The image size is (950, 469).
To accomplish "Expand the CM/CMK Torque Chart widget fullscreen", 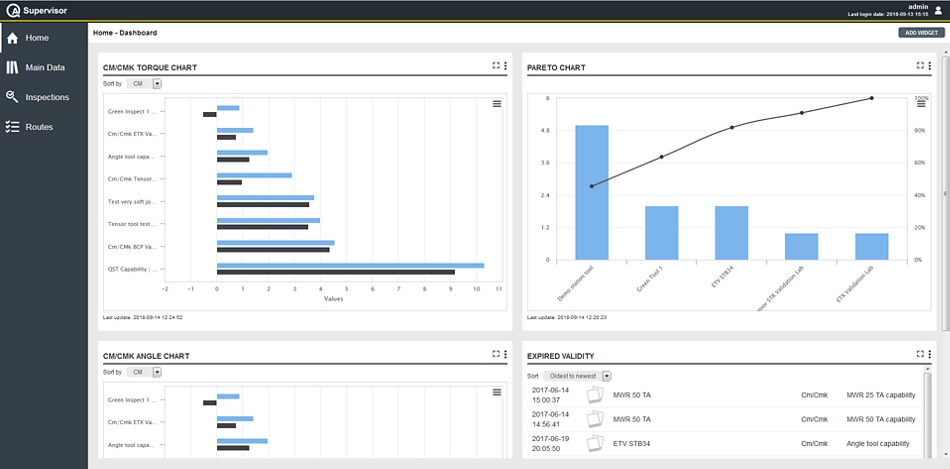I will [x=496, y=66].
